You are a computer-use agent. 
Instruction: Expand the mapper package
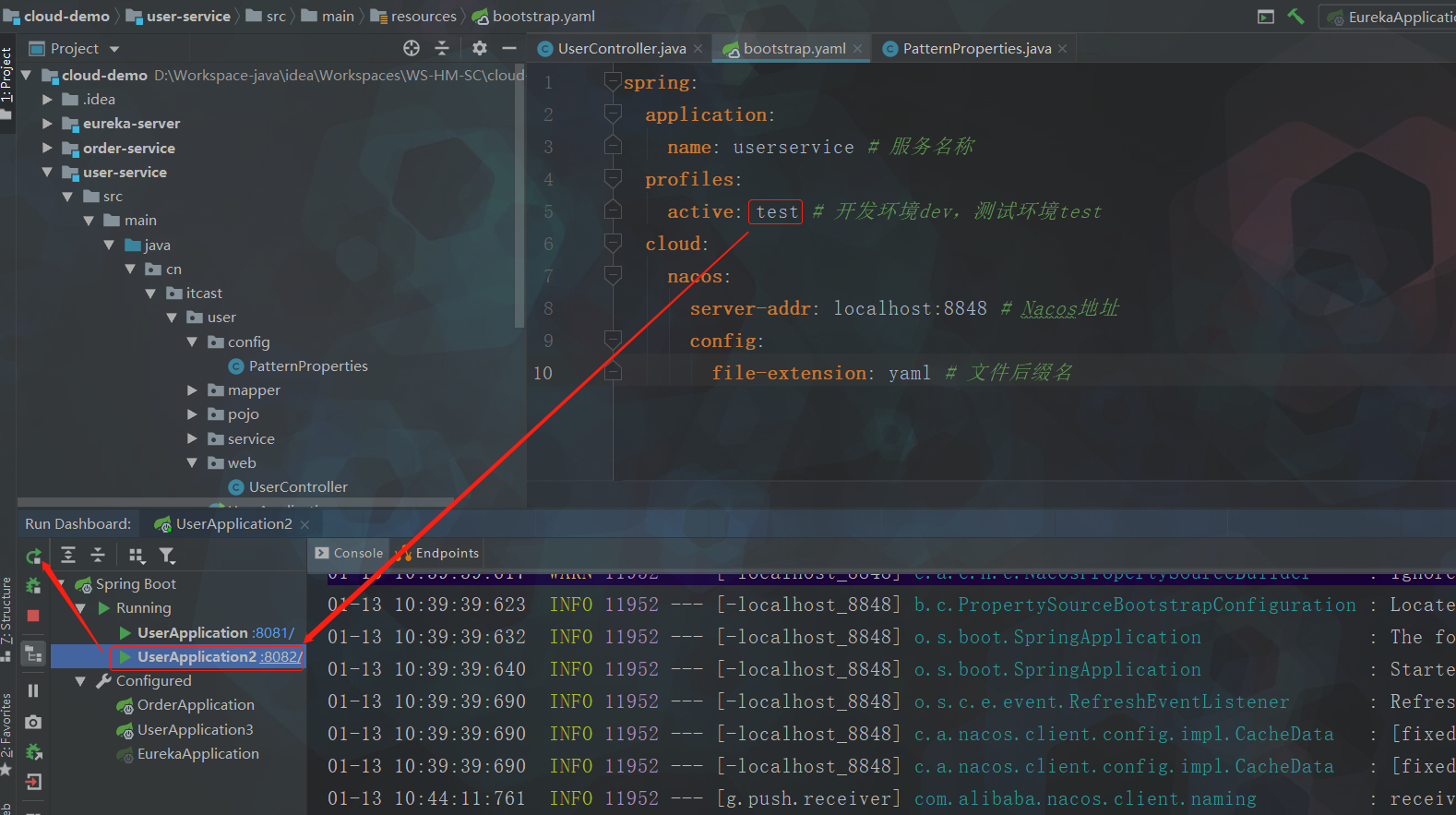pyautogui.click(x=193, y=390)
